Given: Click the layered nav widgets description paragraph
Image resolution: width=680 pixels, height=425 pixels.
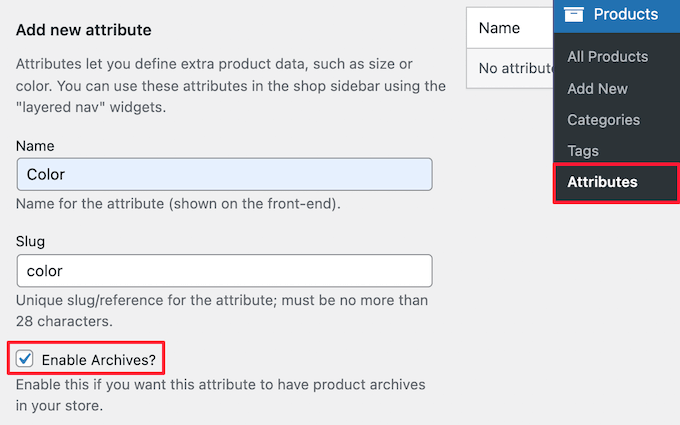Looking at the screenshot, I should pos(231,85).
